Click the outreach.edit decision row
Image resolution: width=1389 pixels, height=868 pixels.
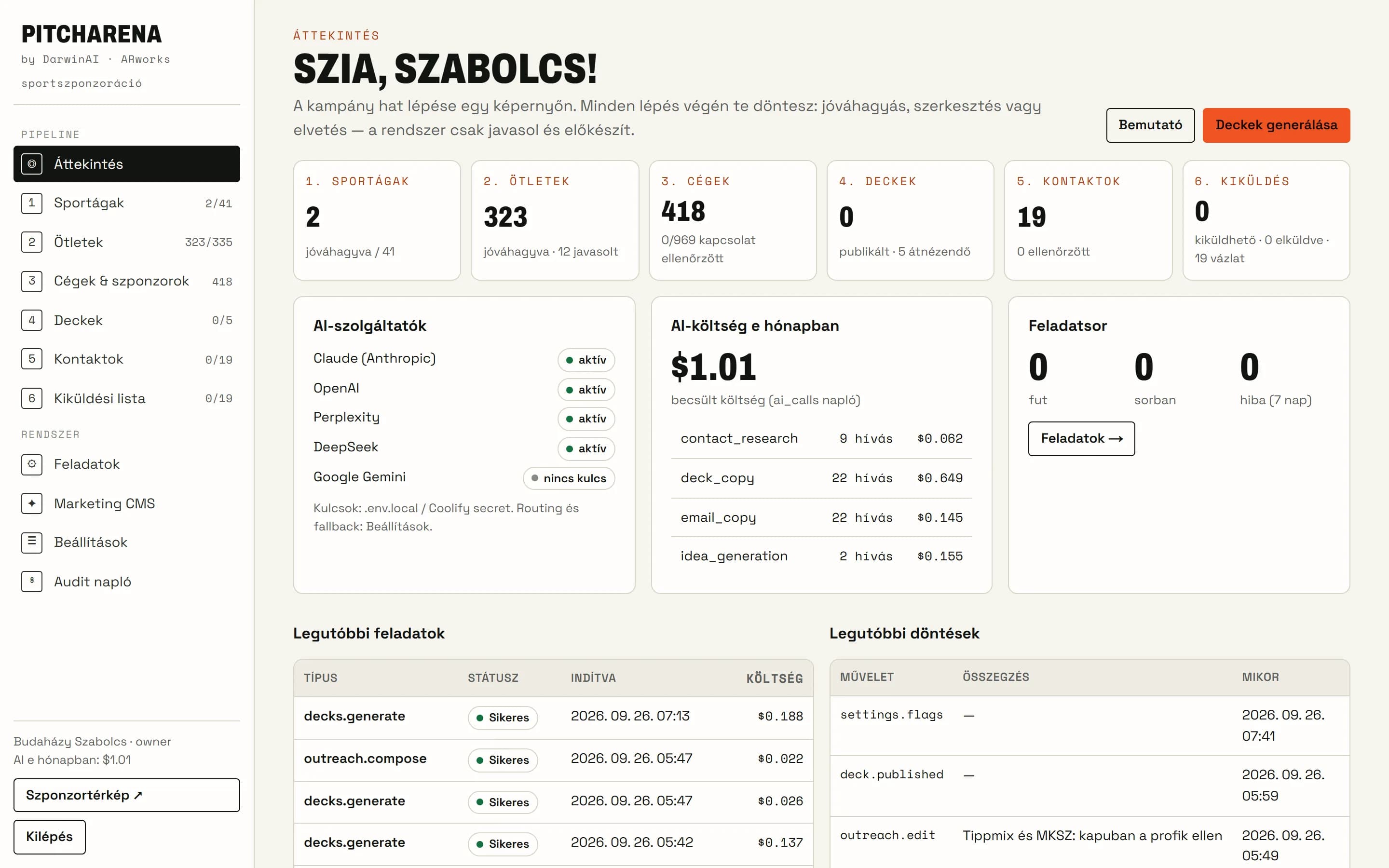point(1089,843)
